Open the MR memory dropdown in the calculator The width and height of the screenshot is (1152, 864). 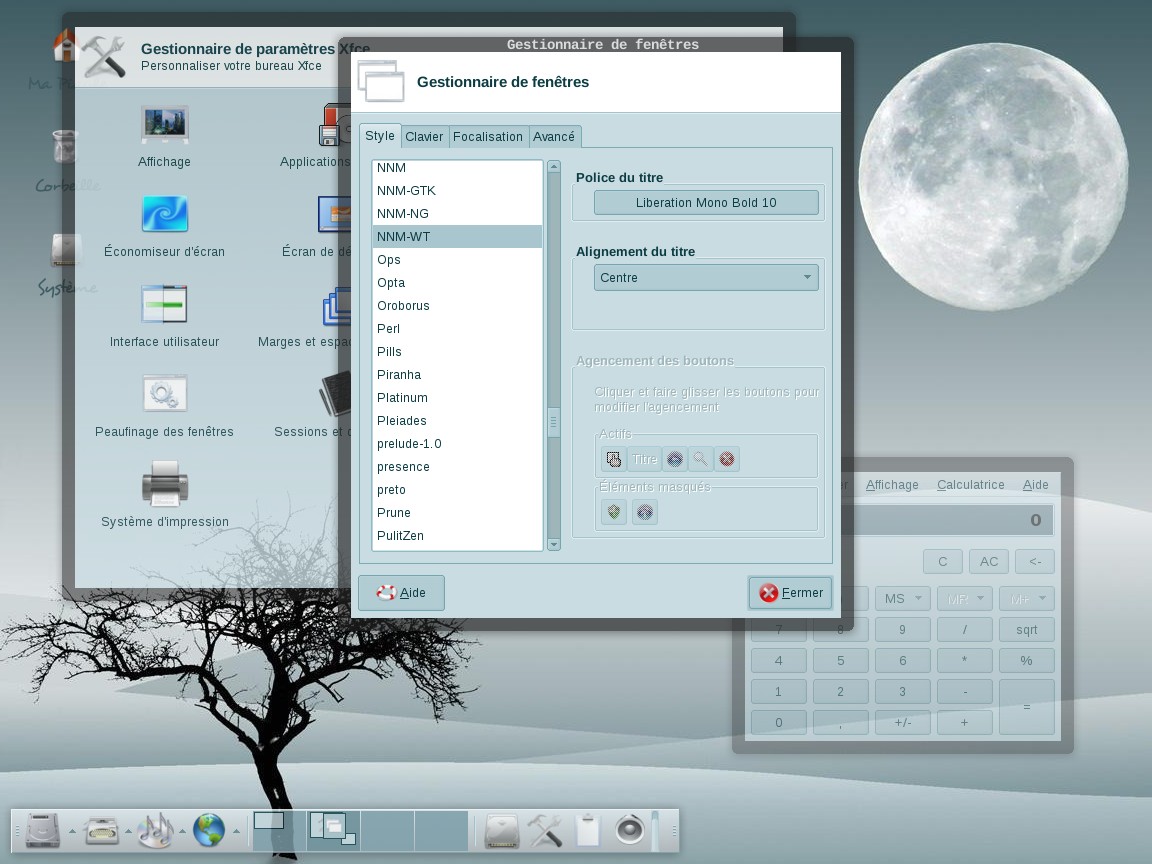click(965, 599)
